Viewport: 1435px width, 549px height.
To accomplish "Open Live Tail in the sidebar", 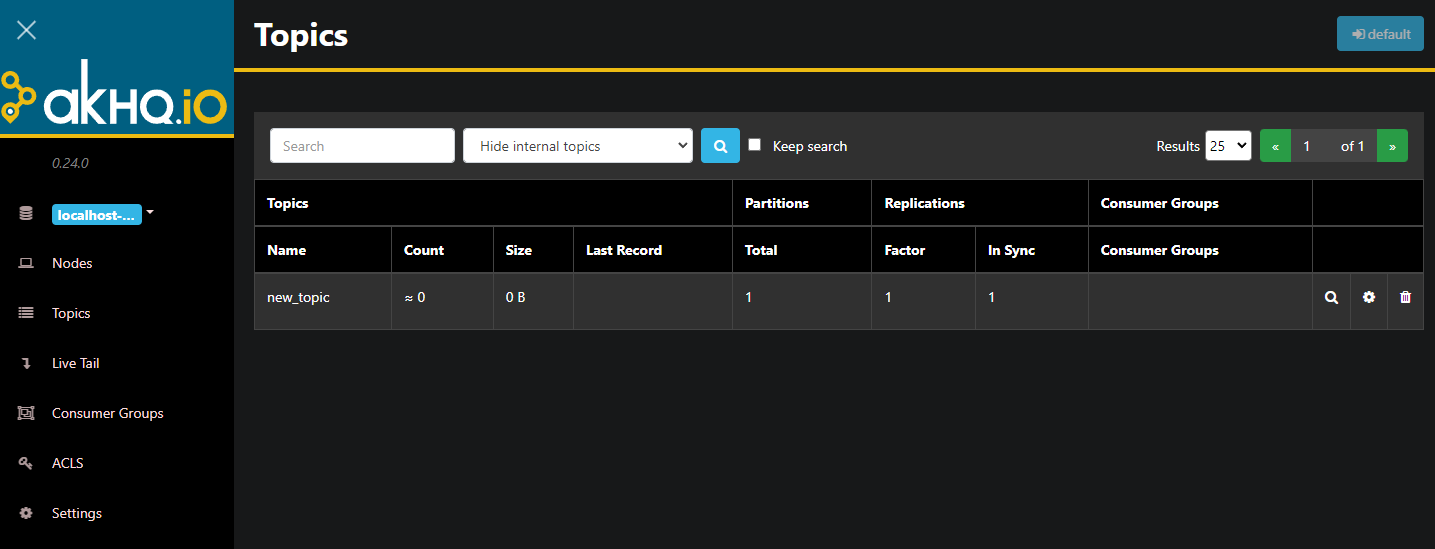I will pos(75,364).
